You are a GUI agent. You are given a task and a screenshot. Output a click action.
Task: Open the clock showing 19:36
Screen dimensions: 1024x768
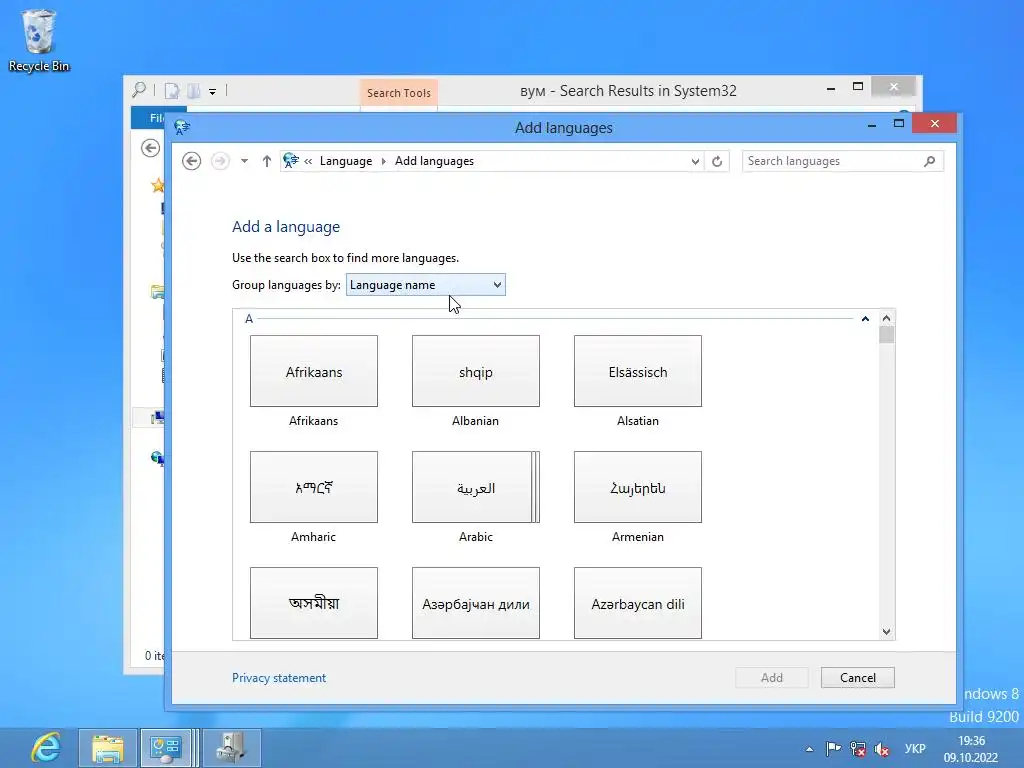pos(970,749)
